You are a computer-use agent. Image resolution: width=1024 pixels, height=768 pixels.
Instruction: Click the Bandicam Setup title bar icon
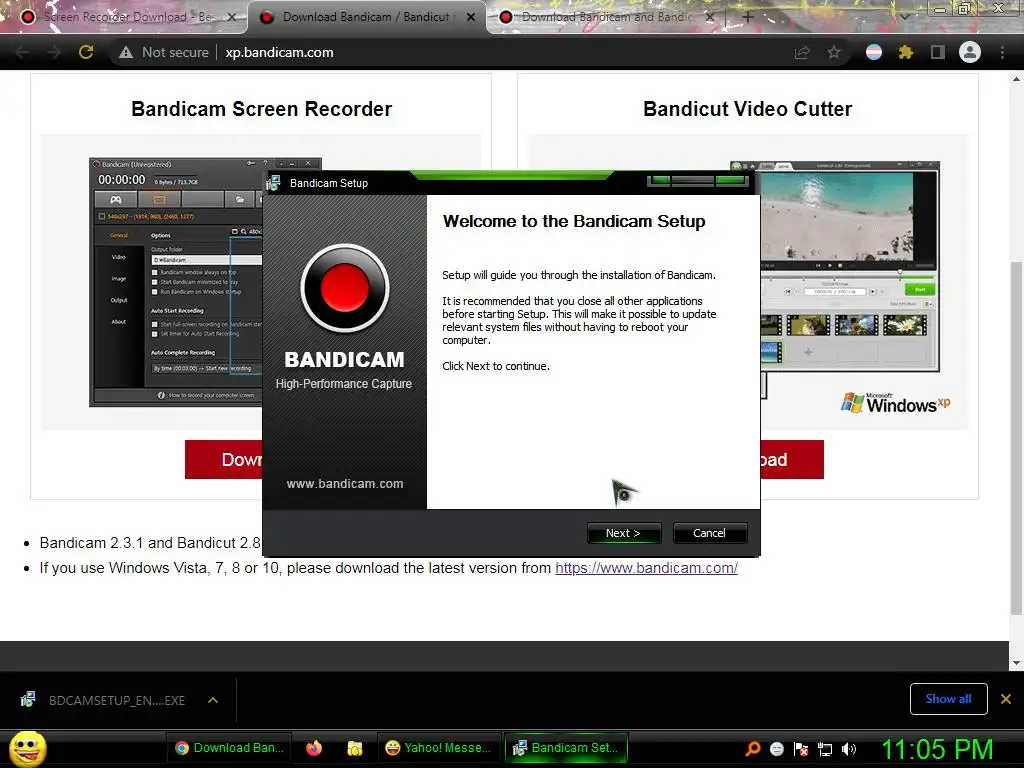pyautogui.click(x=274, y=183)
